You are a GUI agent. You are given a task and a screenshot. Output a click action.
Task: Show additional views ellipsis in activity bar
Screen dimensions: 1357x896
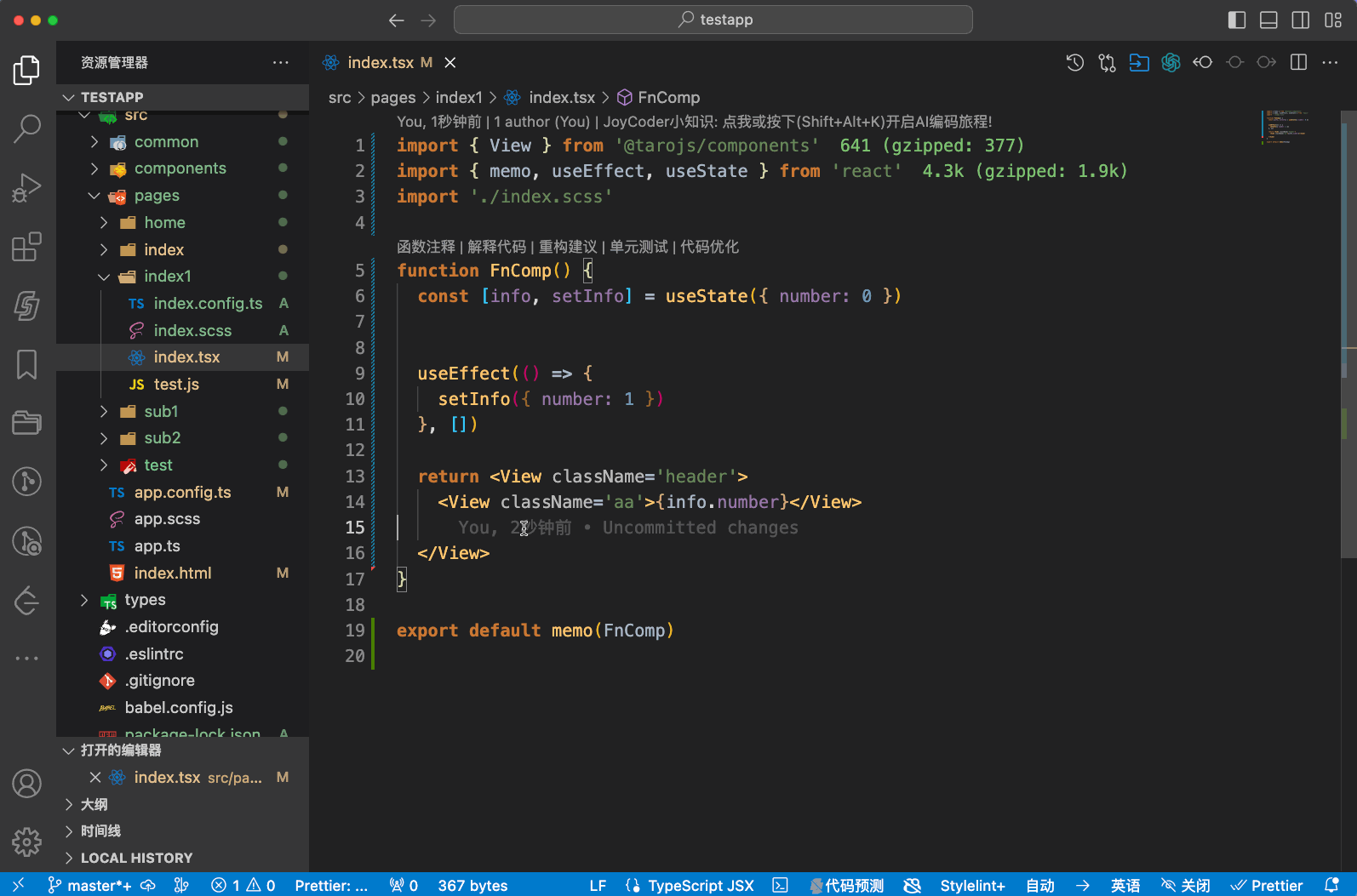(26, 658)
